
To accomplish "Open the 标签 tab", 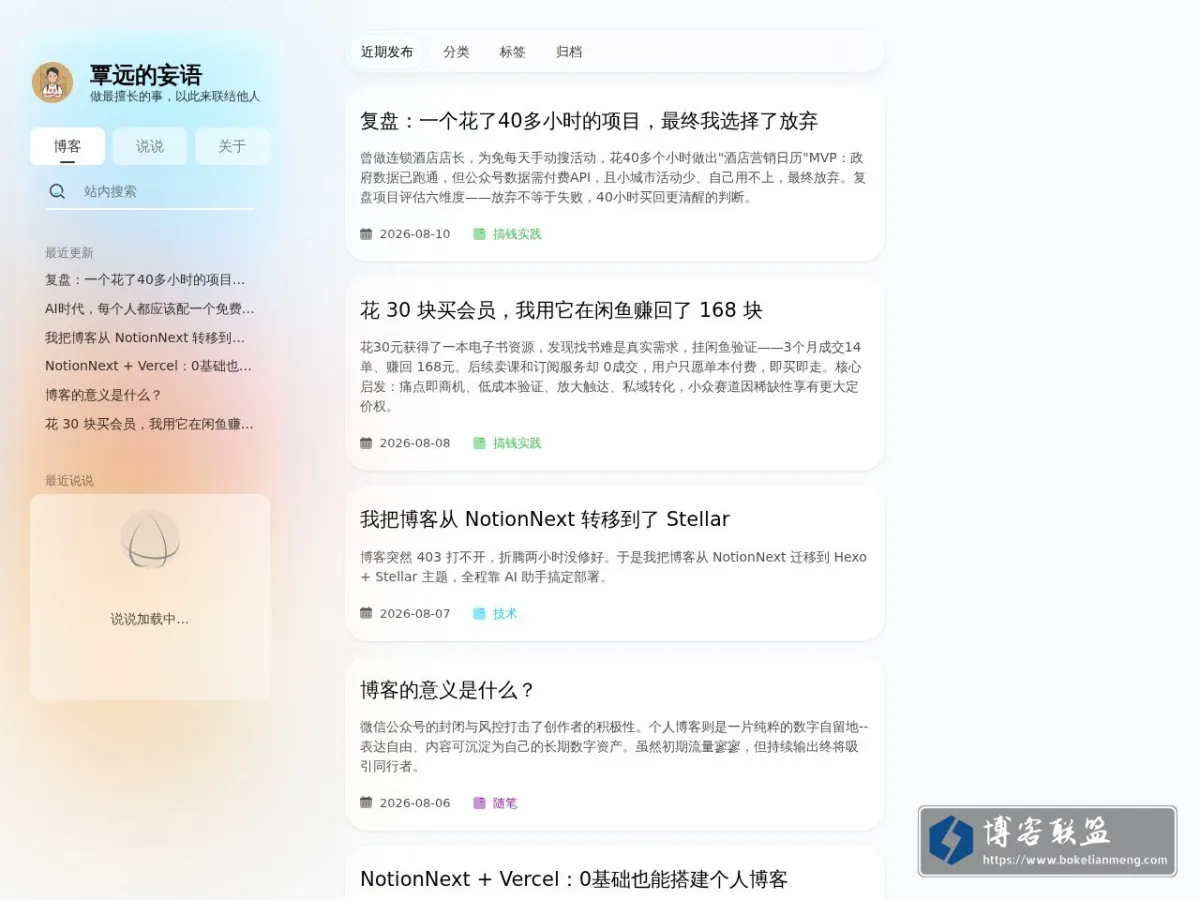I will [x=512, y=52].
